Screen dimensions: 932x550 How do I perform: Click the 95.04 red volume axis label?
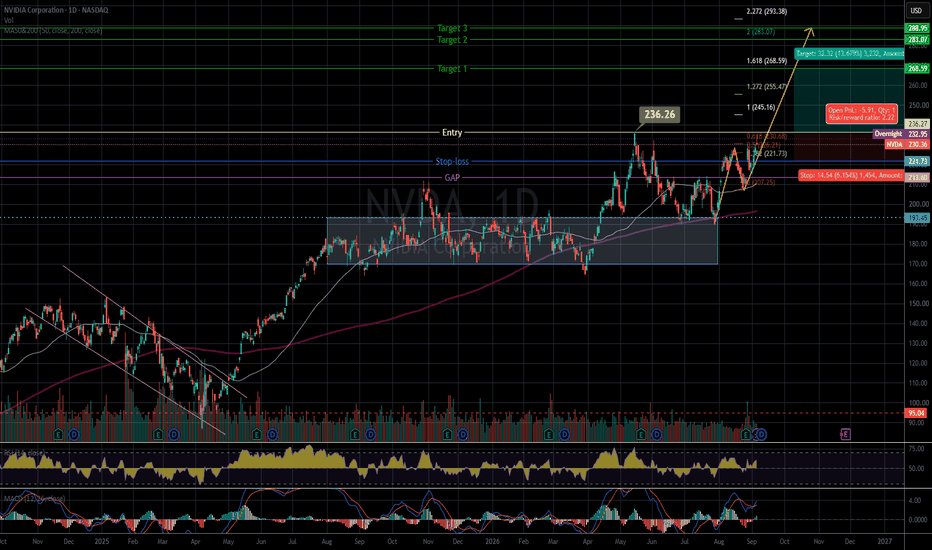(917, 413)
